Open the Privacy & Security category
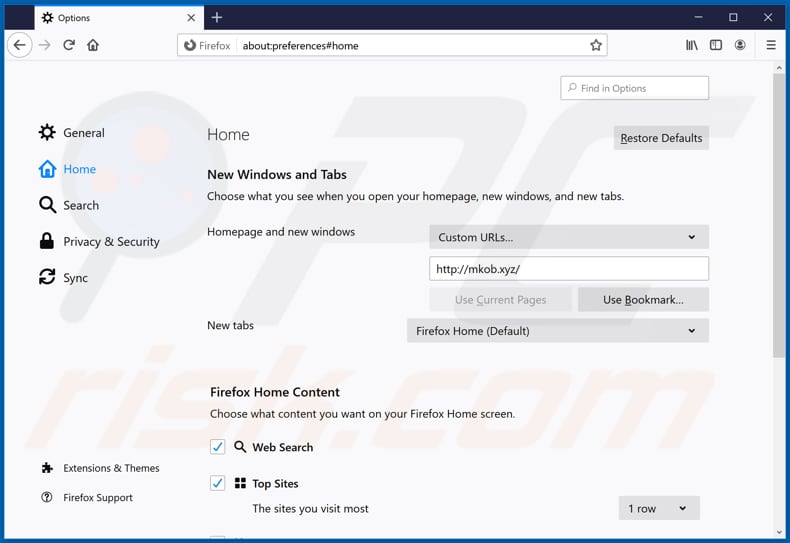 click(x=99, y=241)
